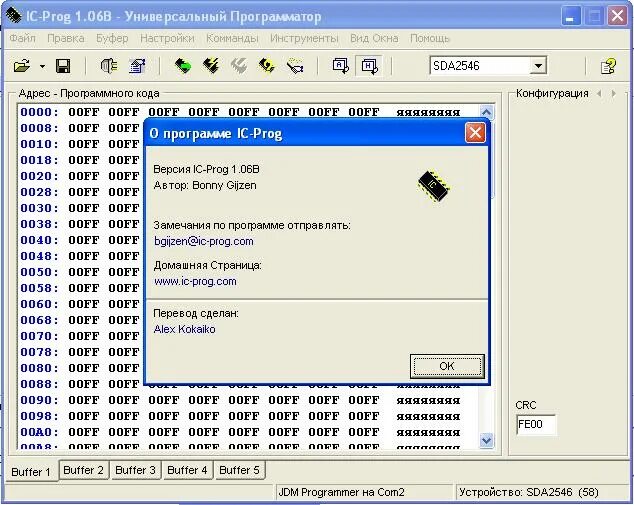Verify chip with the magnifier chip icon
This screenshot has width=634, height=505.
coord(295,66)
